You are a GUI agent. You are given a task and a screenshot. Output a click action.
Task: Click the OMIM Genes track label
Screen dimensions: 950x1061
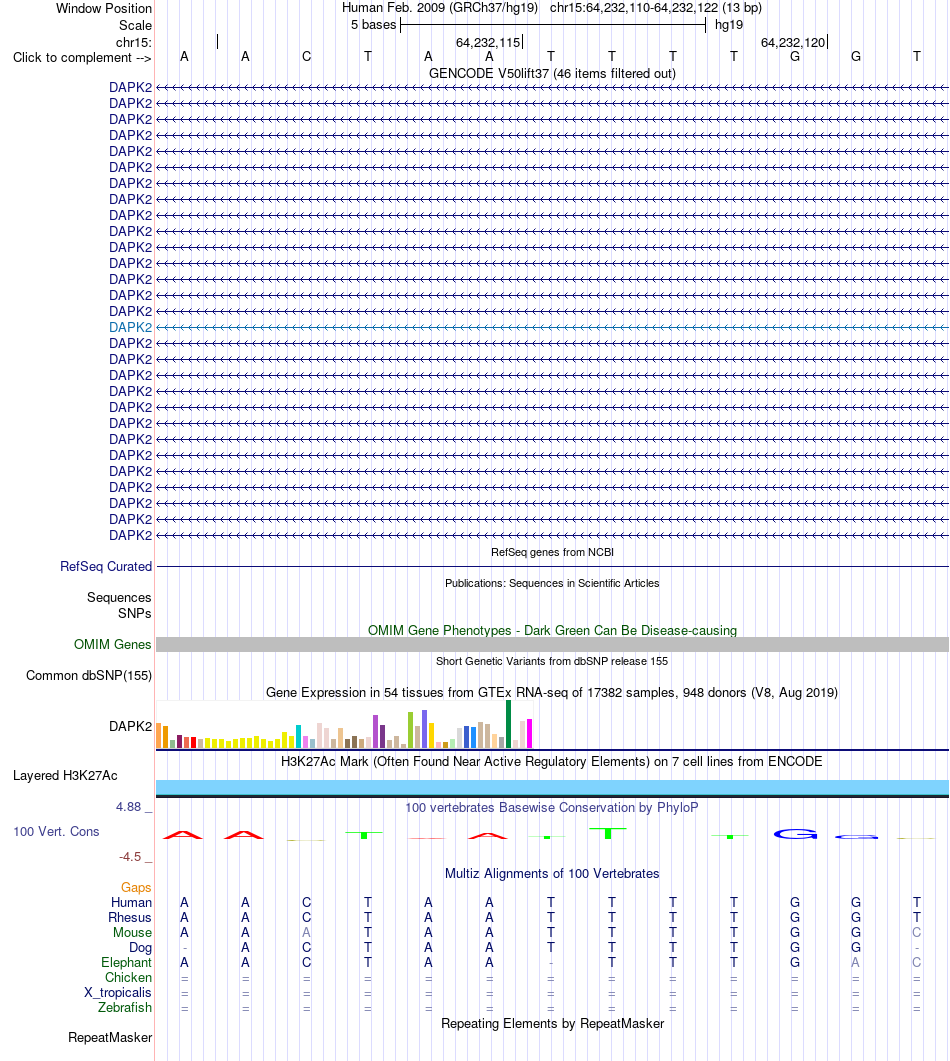coord(112,644)
